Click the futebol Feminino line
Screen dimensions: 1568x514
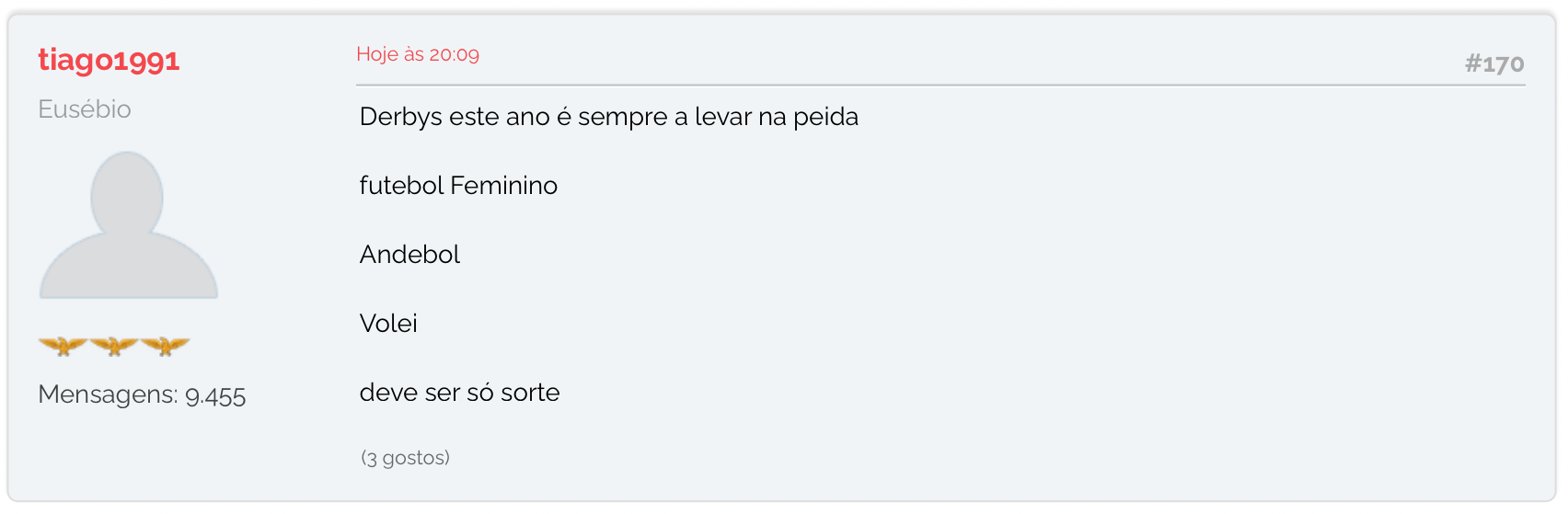tap(458, 186)
